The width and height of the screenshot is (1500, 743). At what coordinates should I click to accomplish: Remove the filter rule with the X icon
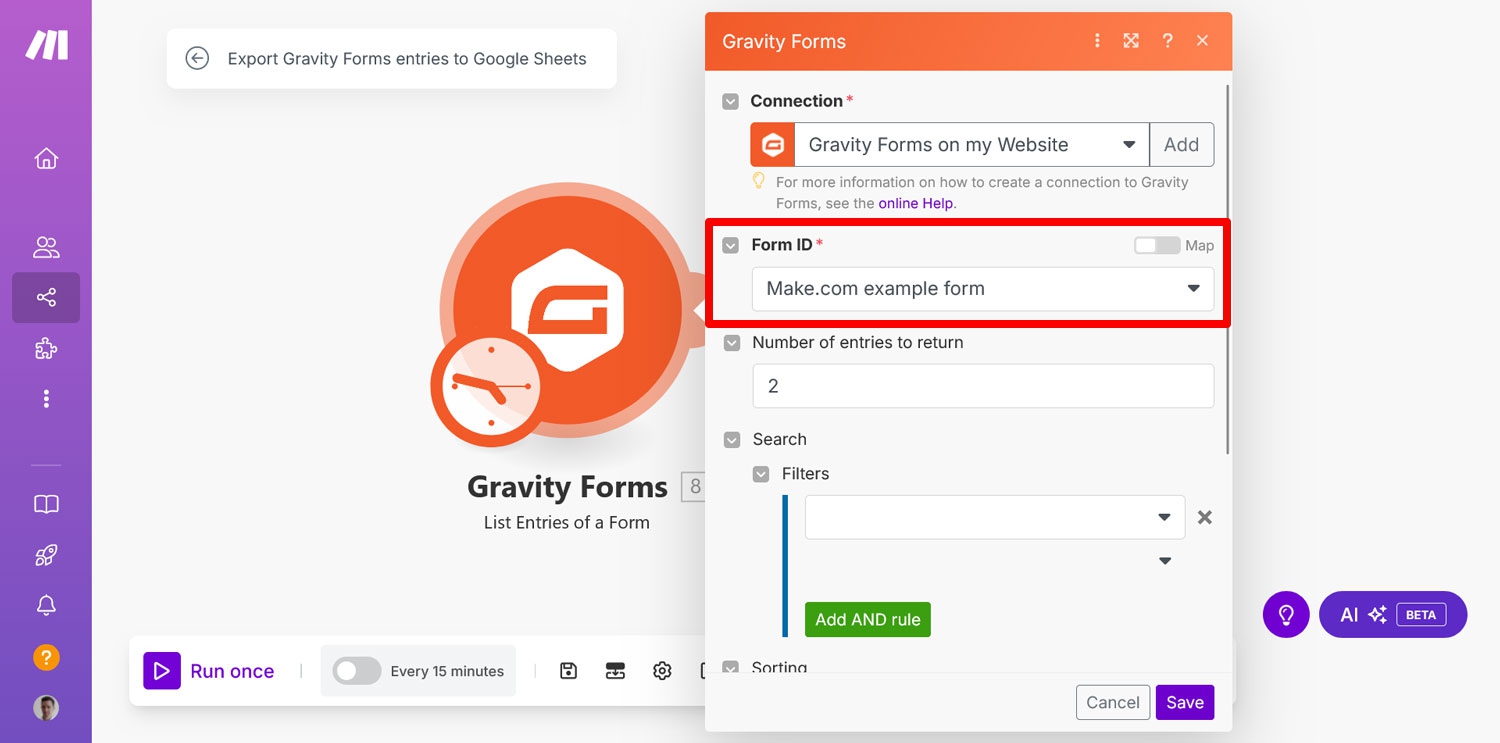1205,517
